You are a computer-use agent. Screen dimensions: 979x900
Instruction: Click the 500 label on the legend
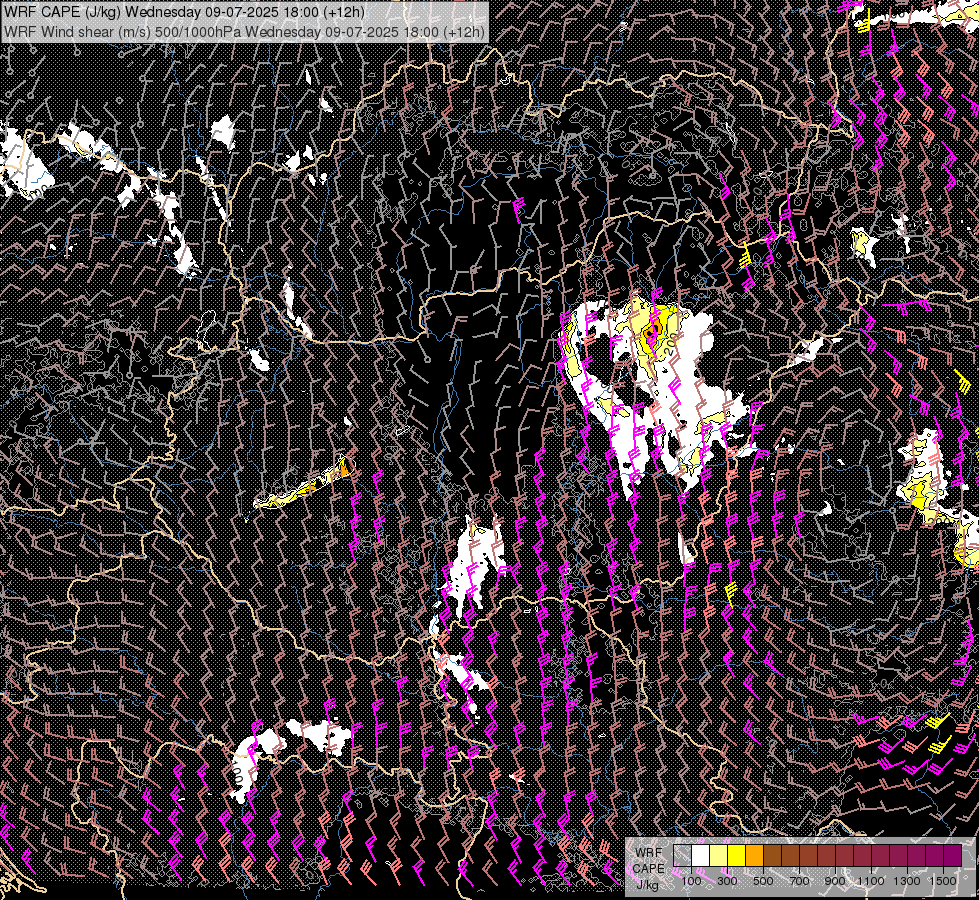point(763,881)
